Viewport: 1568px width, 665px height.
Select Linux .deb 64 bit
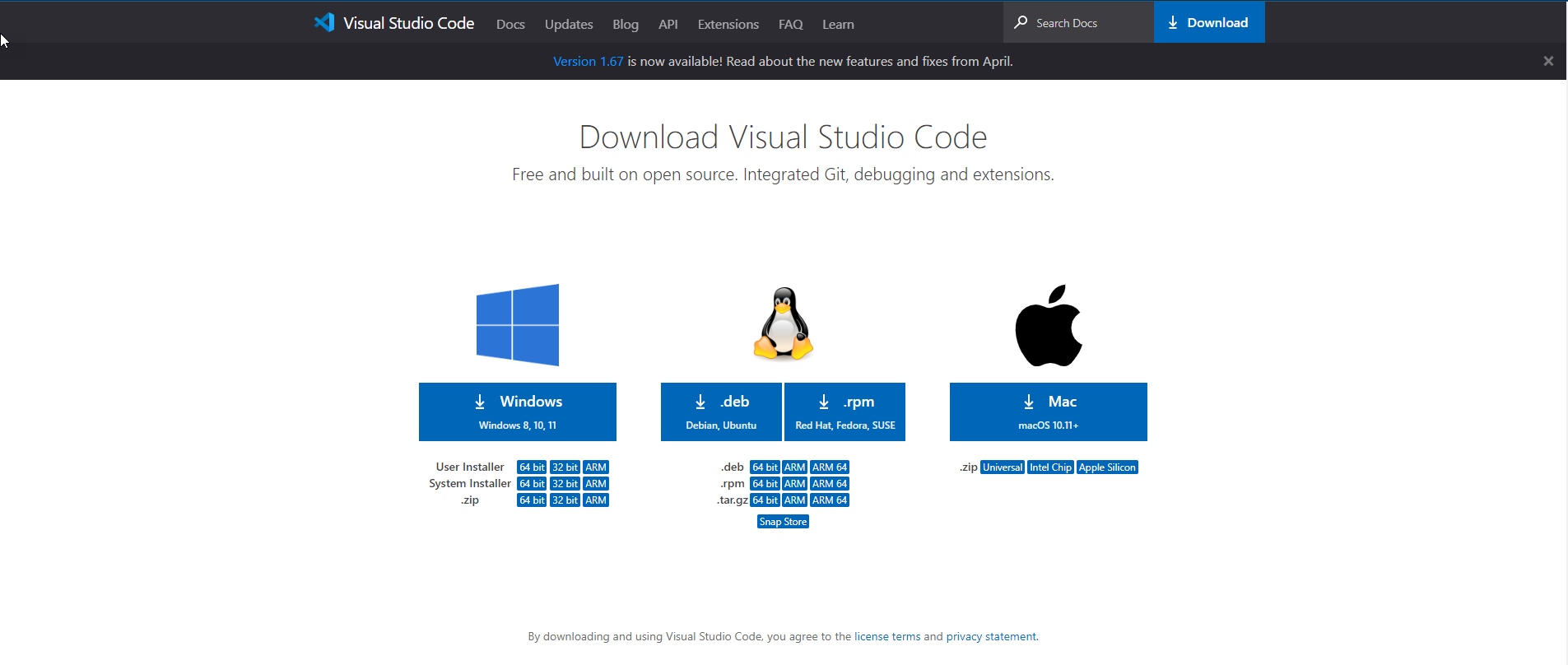[x=765, y=467]
